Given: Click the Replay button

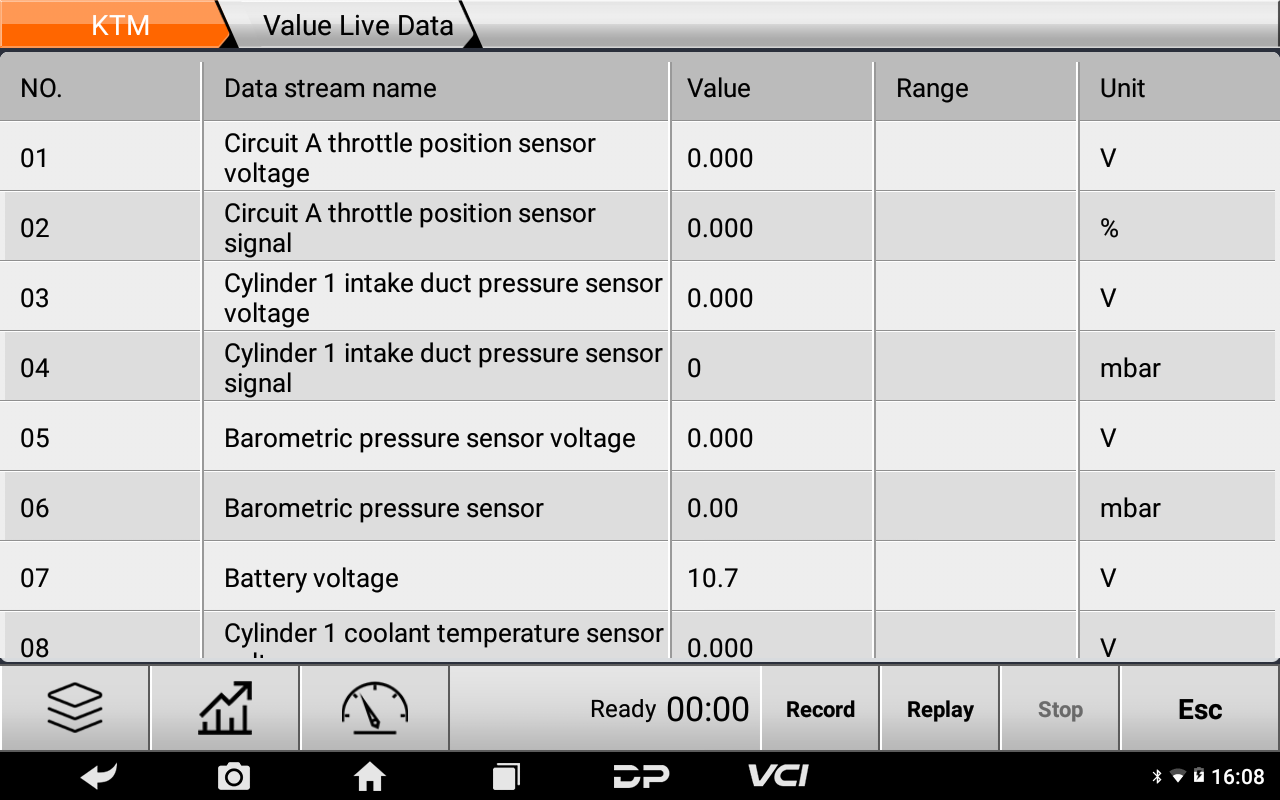Looking at the screenshot, I should pyautogui.click(x=940, y=709).
